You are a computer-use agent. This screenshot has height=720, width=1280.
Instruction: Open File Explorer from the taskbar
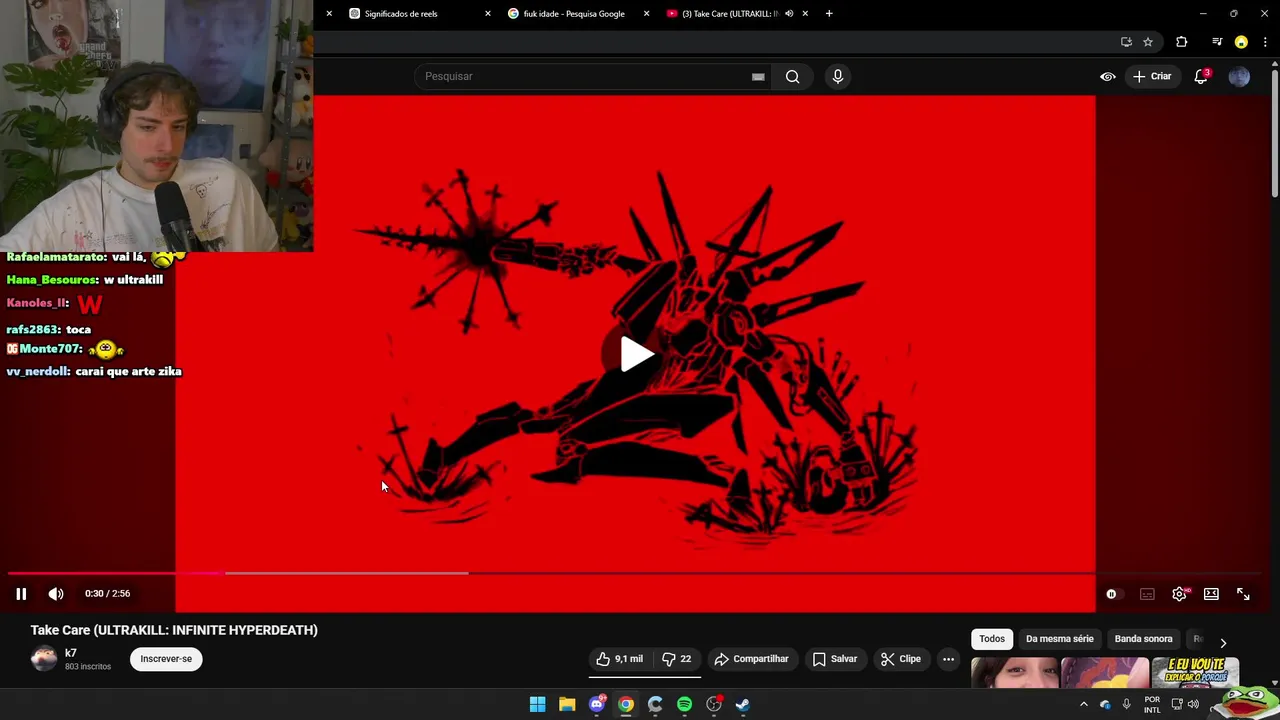pyautogui.click(x=567, y=705)
